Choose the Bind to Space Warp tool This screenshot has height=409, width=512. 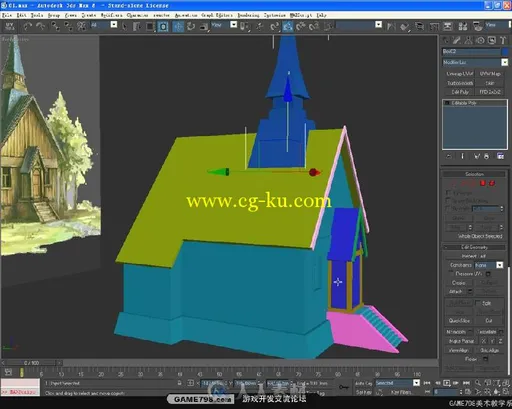point(81,26)
